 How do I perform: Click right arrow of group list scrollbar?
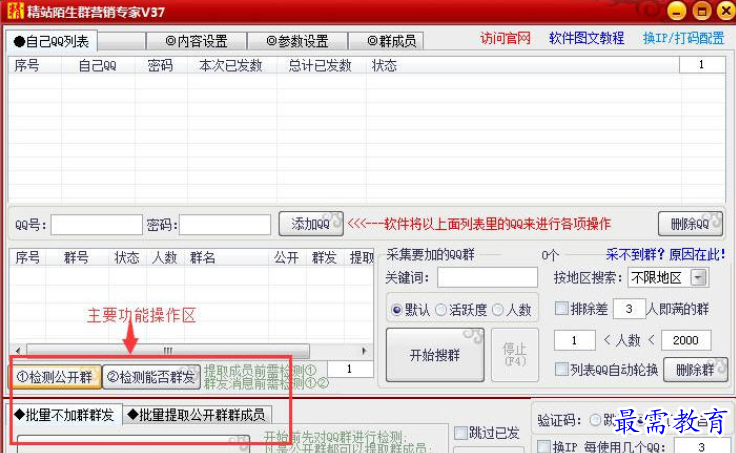(x=364, y=351)
